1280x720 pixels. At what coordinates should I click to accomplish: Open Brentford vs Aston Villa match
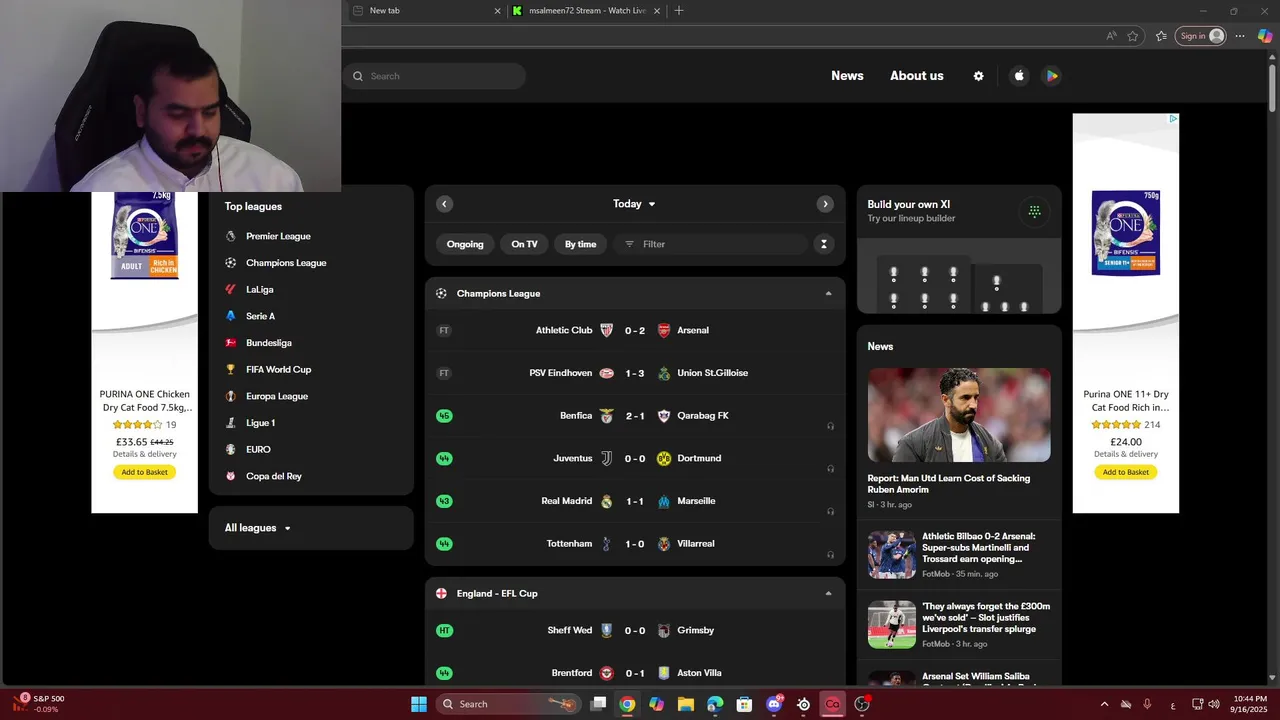[635, 673]
